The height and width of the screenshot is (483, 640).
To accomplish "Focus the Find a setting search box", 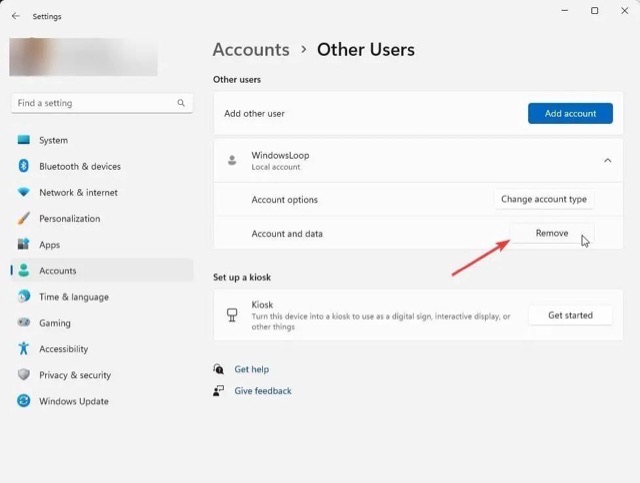I will pyautogui.click(x=95, y=103).
